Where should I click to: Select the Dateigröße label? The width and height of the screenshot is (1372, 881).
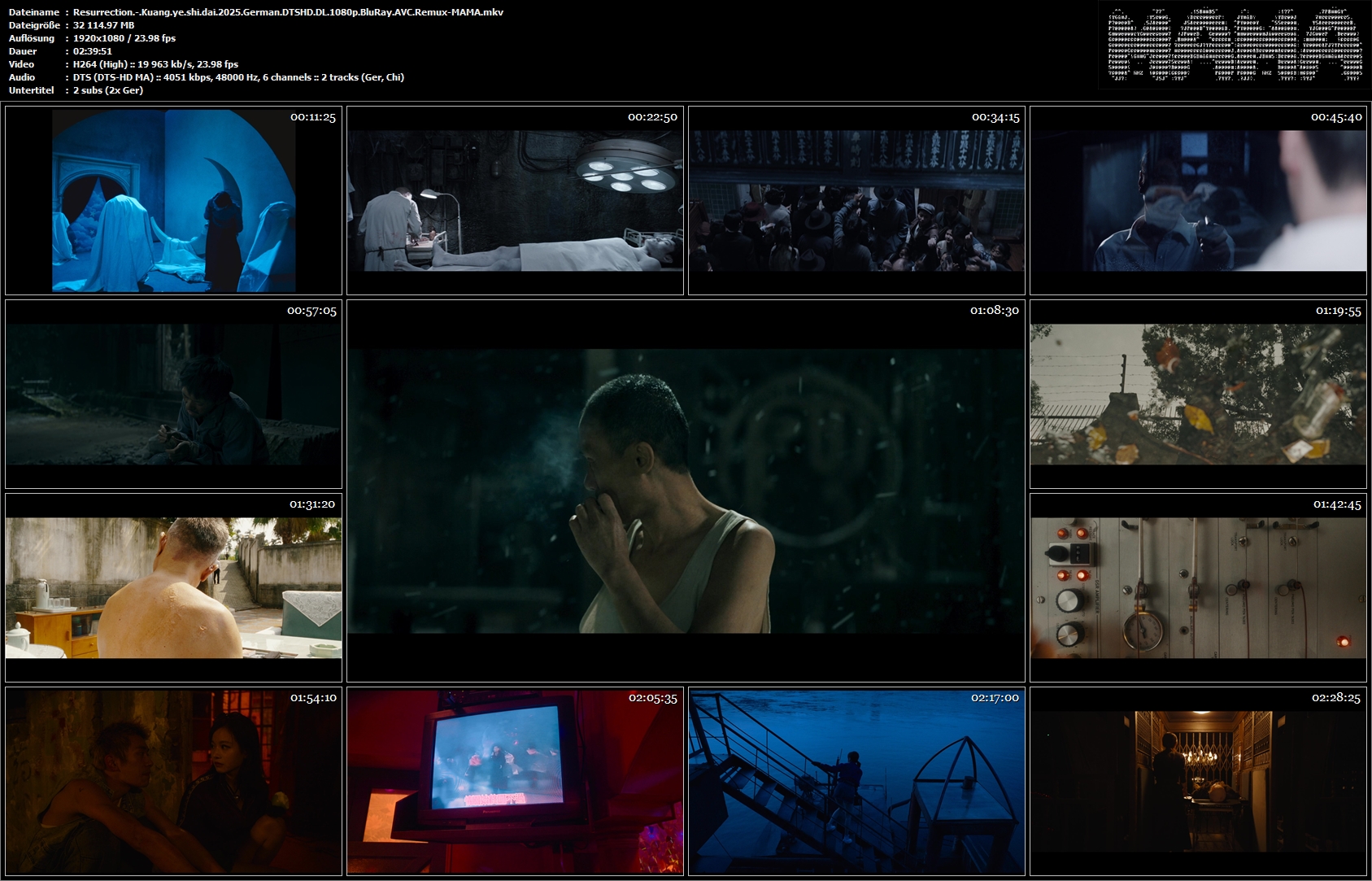35,25
